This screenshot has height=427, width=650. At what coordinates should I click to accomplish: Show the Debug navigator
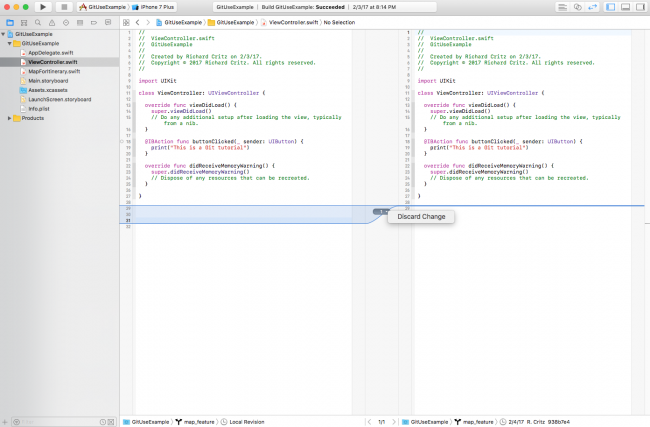[80, 22]
